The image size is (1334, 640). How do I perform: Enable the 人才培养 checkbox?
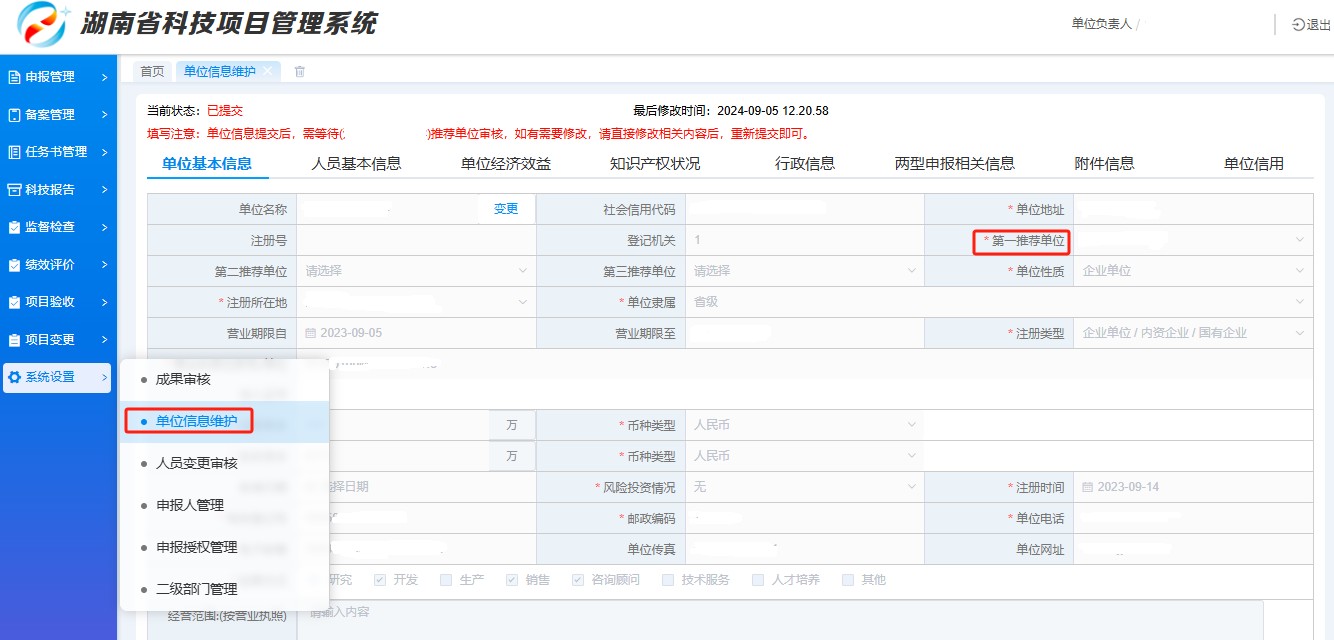[x=758, y=580]
